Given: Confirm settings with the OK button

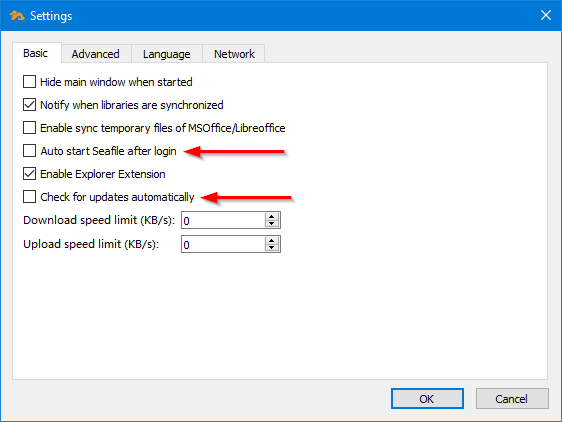Looking at the screenshot, I should (427, 398).
